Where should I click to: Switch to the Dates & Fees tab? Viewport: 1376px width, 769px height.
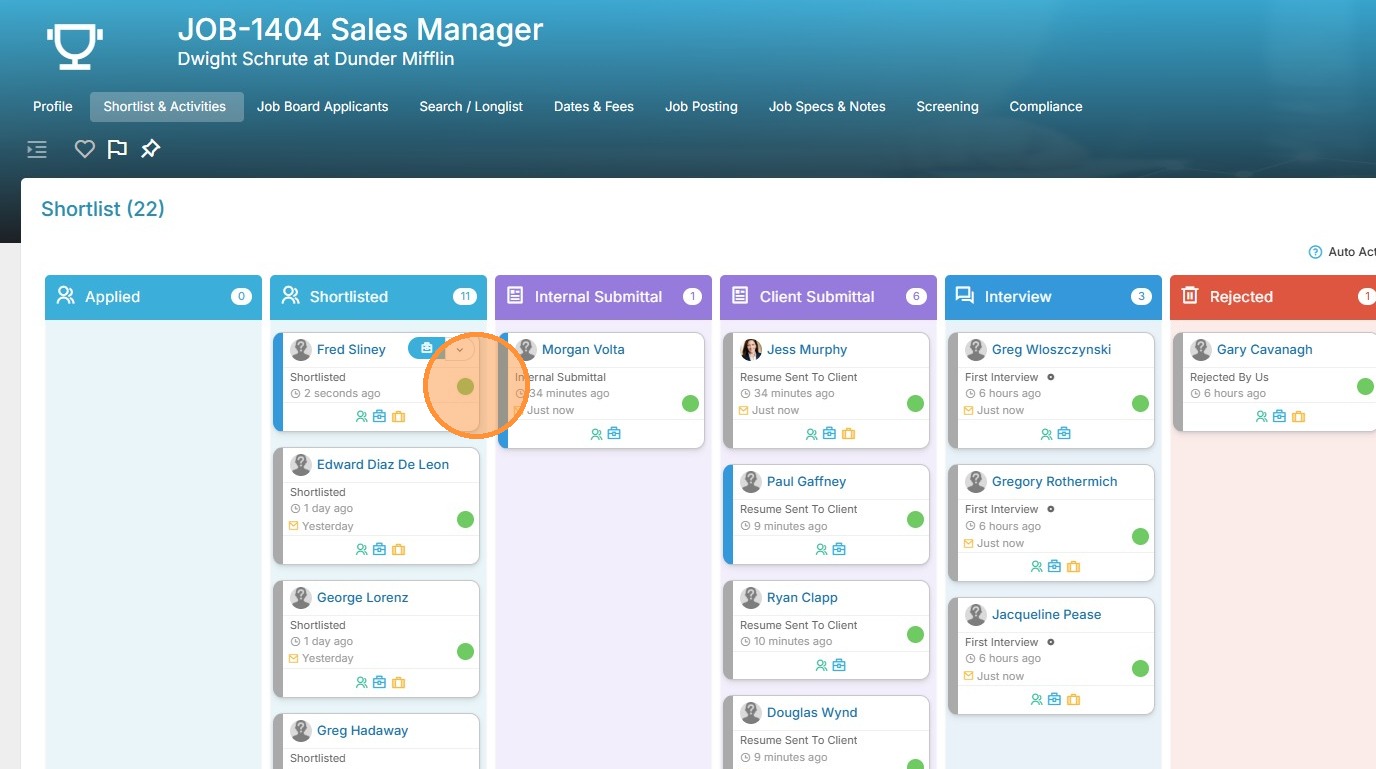click(594, 106)
